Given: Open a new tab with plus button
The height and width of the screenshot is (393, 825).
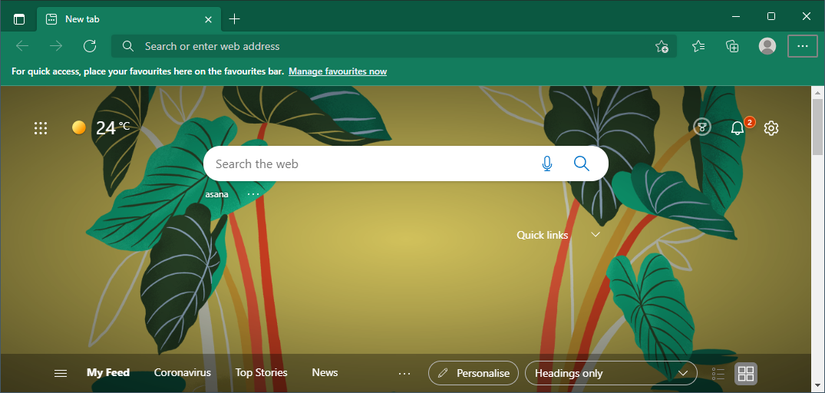Looking at the screenshot, I should [x=235, y=19].
